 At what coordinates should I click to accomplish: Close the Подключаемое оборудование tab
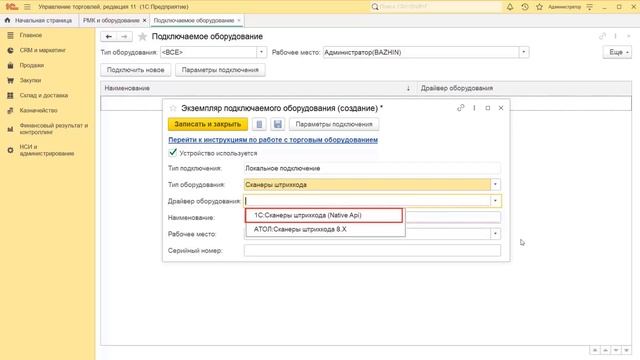239,20
